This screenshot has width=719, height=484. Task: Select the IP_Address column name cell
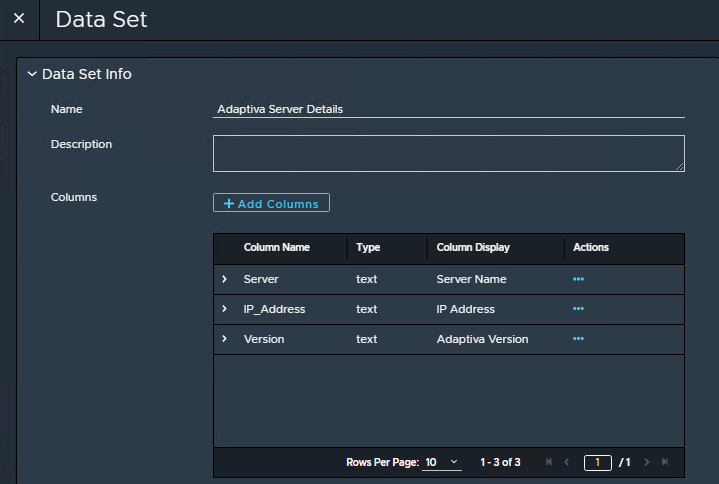(x=274, y=309)
